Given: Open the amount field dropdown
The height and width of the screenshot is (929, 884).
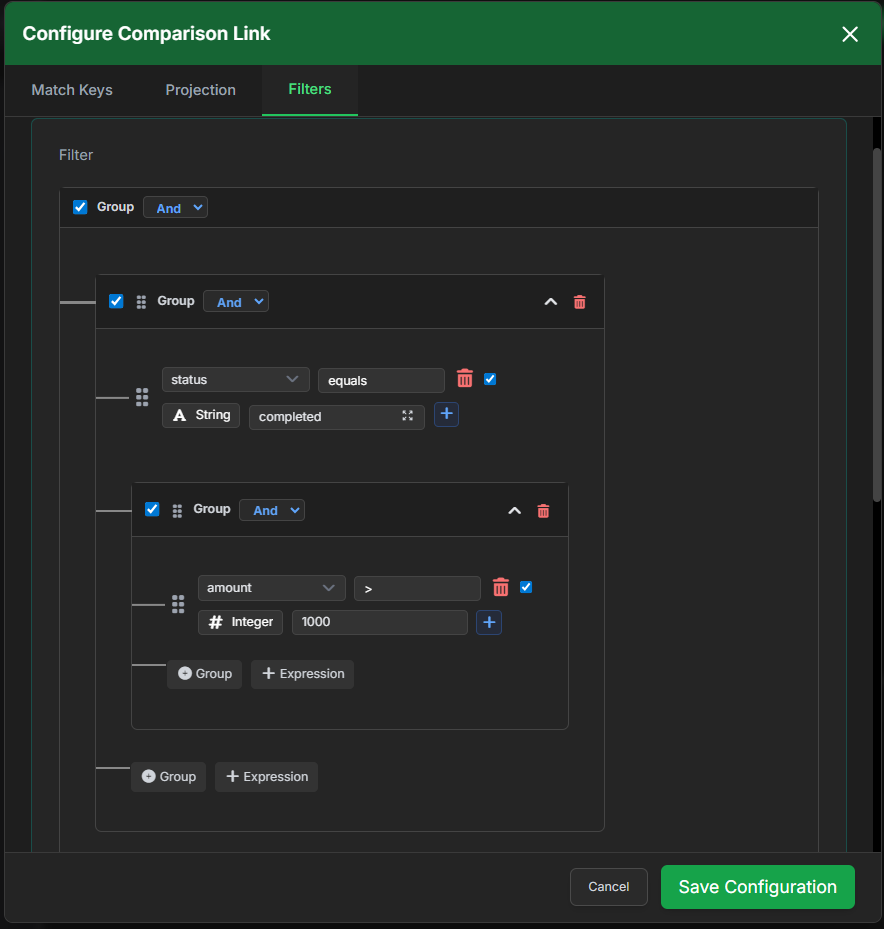Looking at the screenshot, I should 271,588.
